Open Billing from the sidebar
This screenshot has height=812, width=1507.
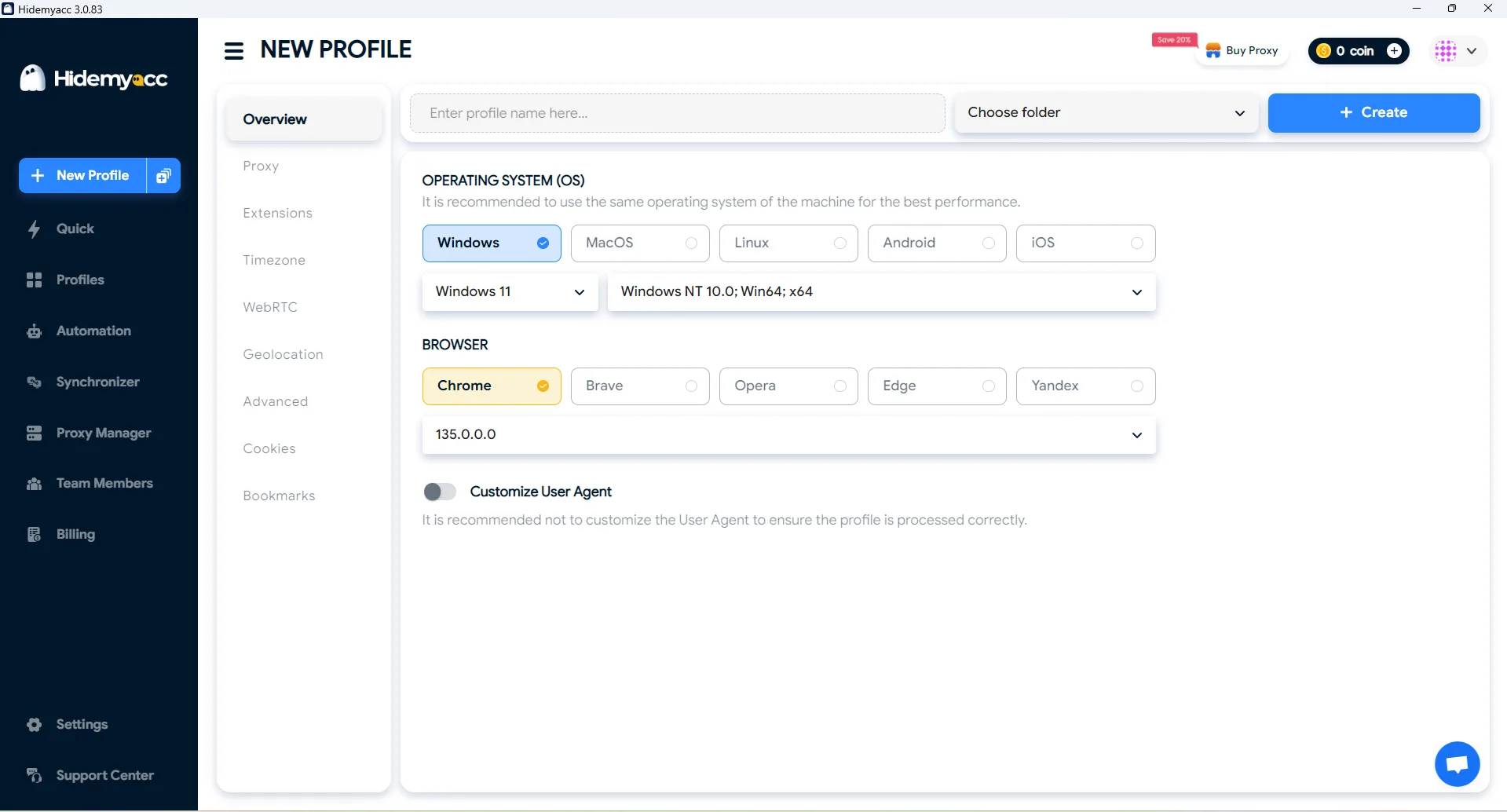[75, 534]
